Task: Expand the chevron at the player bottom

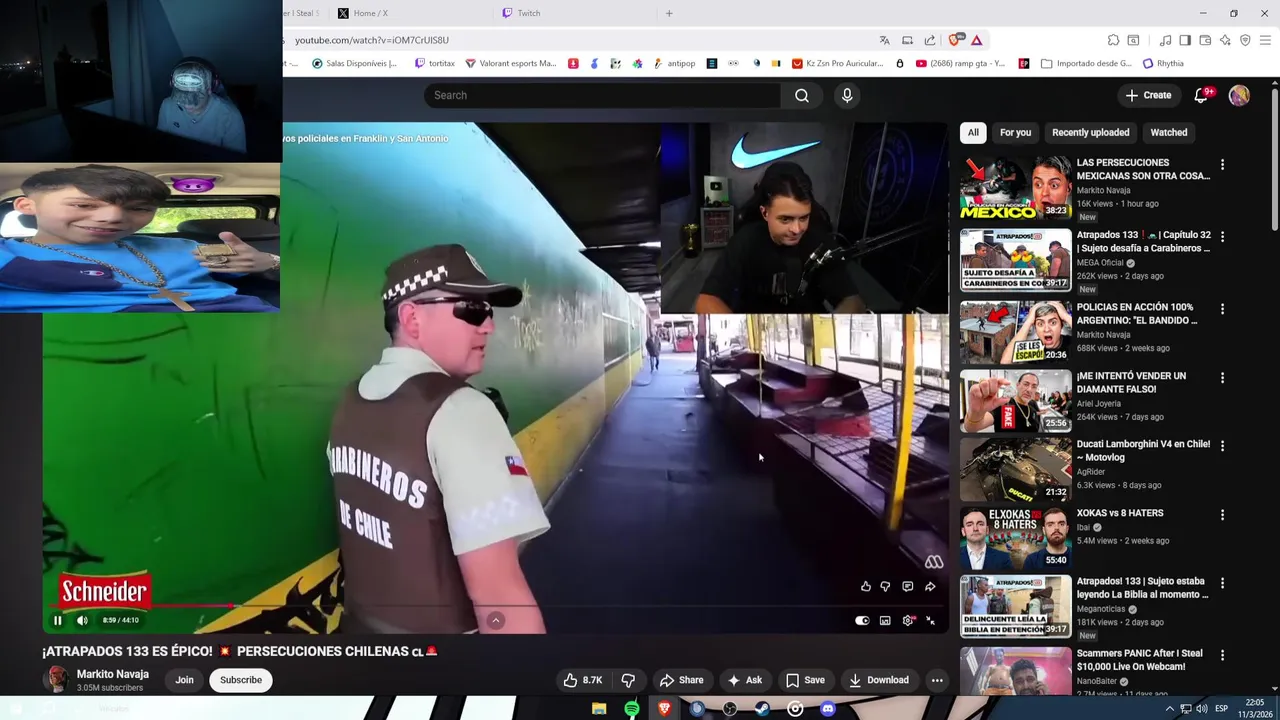Action: pos(495,620)
